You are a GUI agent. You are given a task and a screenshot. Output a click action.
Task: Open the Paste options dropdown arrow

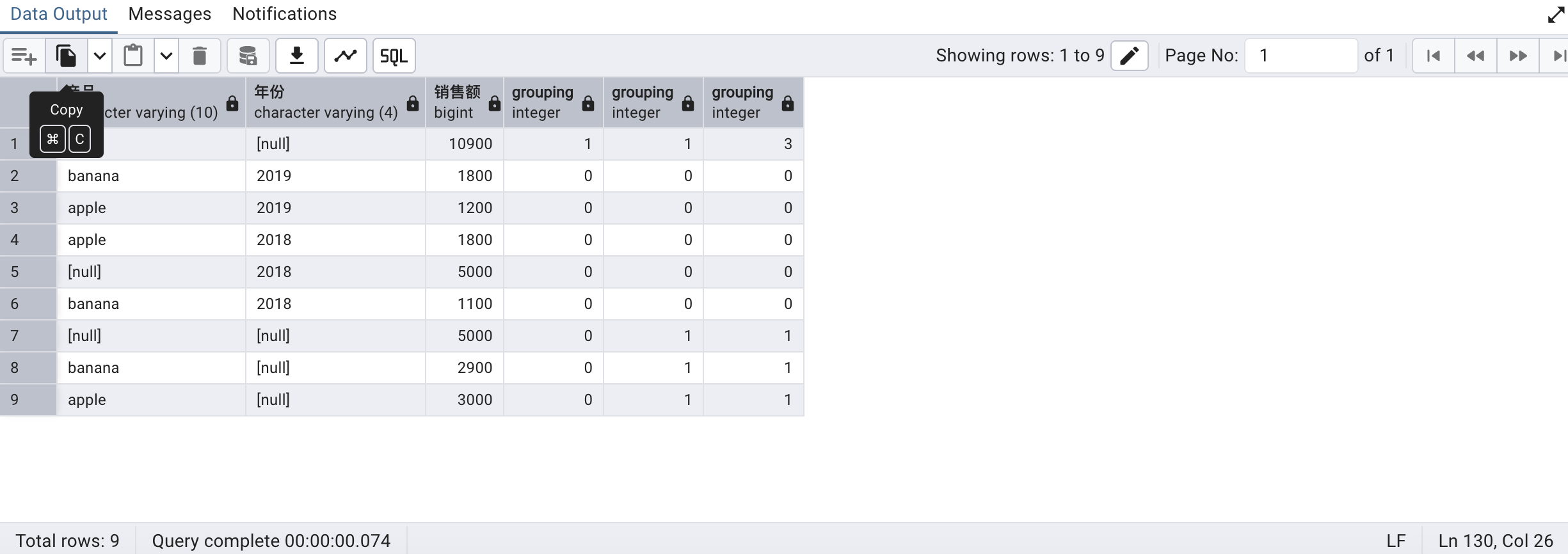[x=166, y=56]
